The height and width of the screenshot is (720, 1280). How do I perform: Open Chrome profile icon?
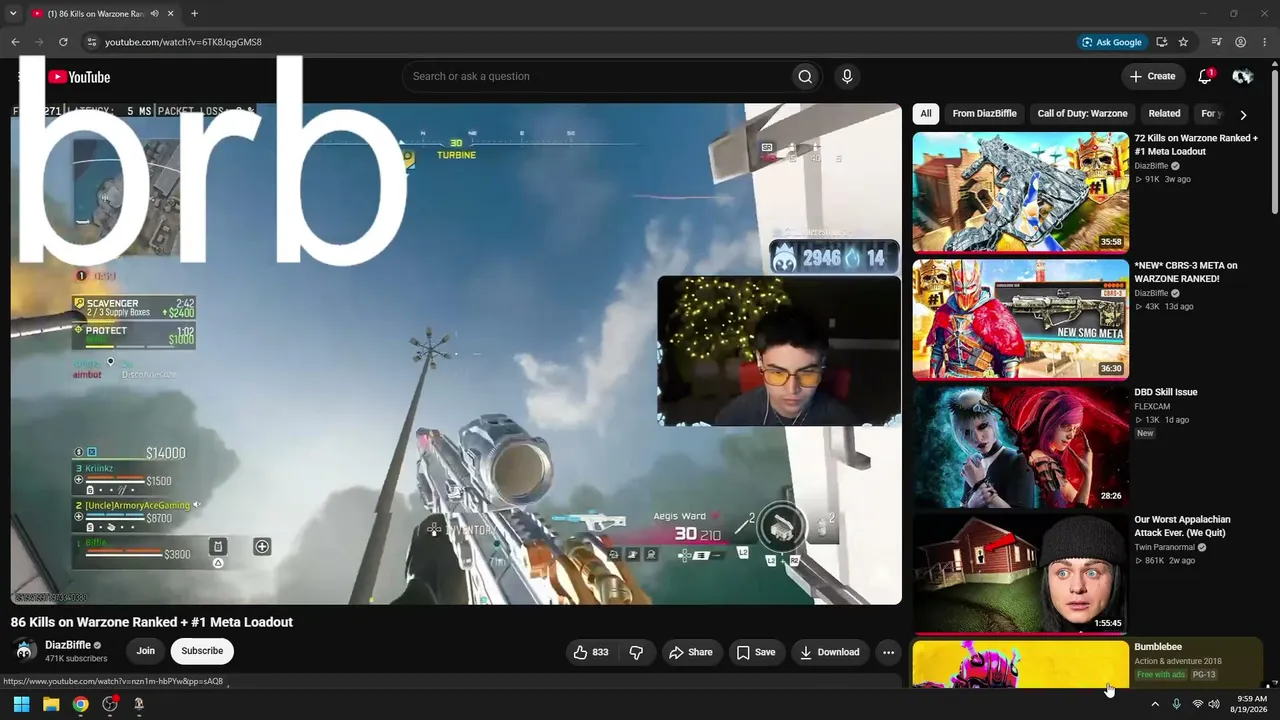pos(1241,42)
